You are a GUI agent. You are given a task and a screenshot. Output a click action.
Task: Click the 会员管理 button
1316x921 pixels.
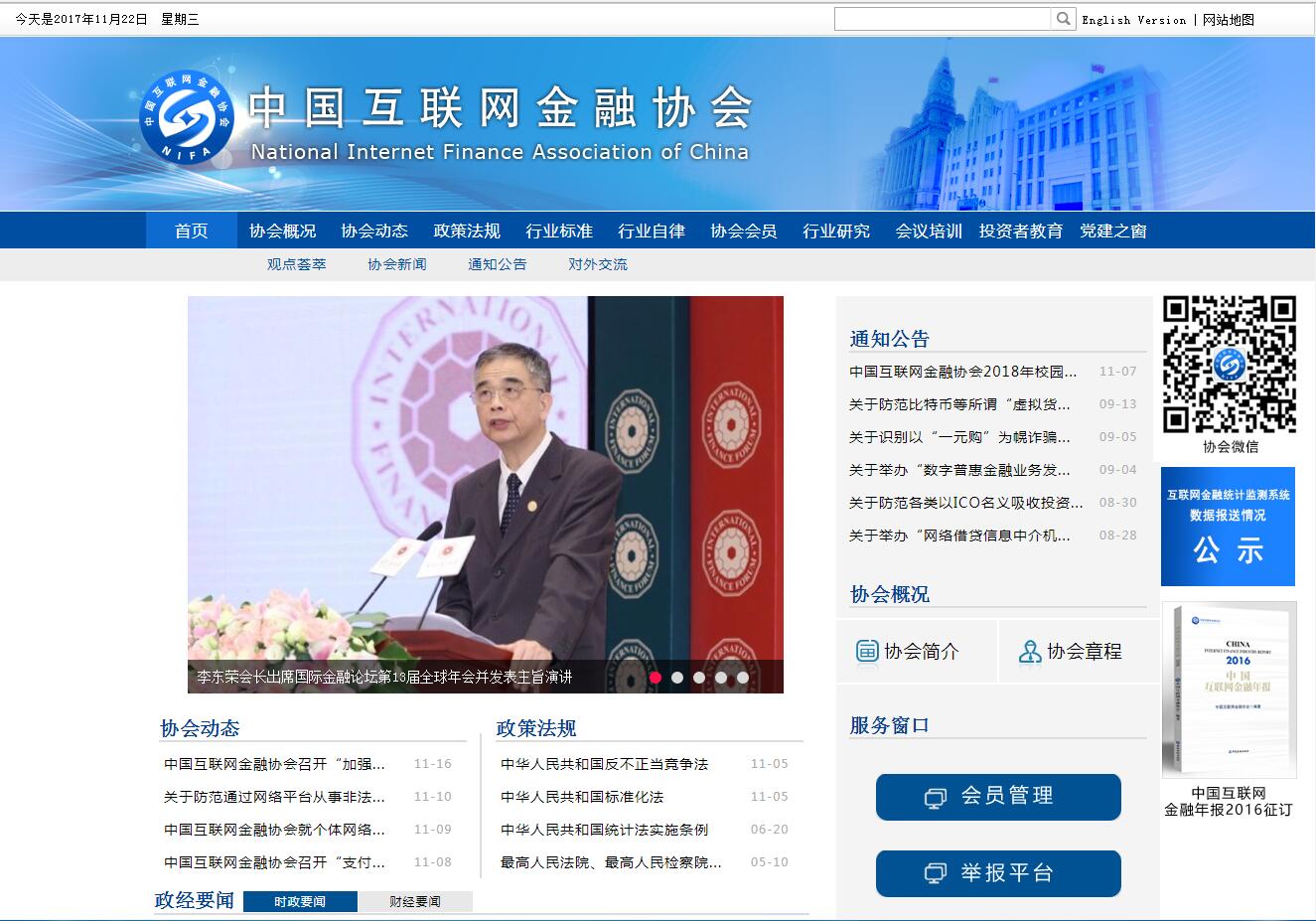click(998, 797)
